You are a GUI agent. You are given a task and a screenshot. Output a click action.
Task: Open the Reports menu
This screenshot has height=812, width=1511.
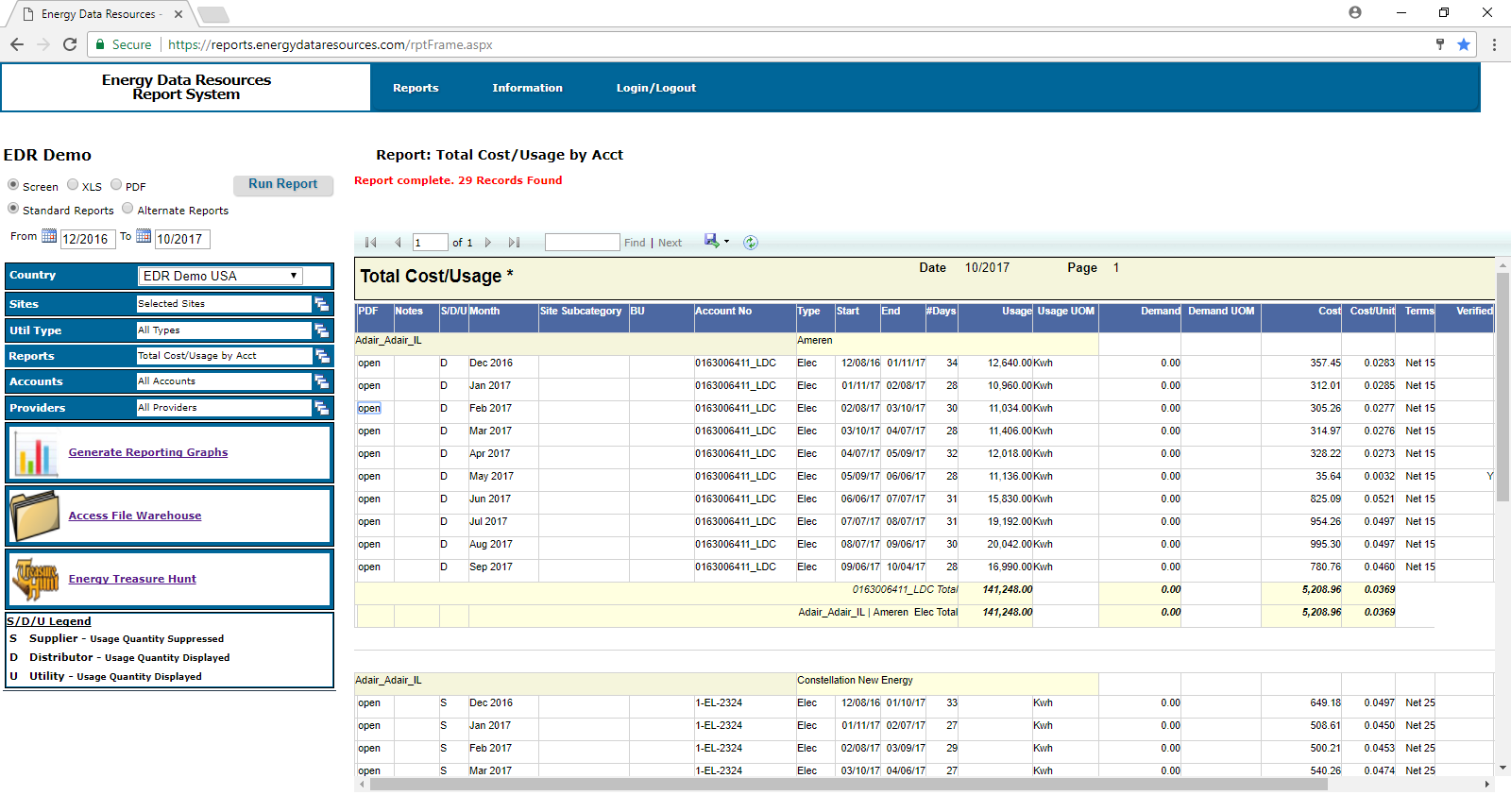[x=416, y=88]
